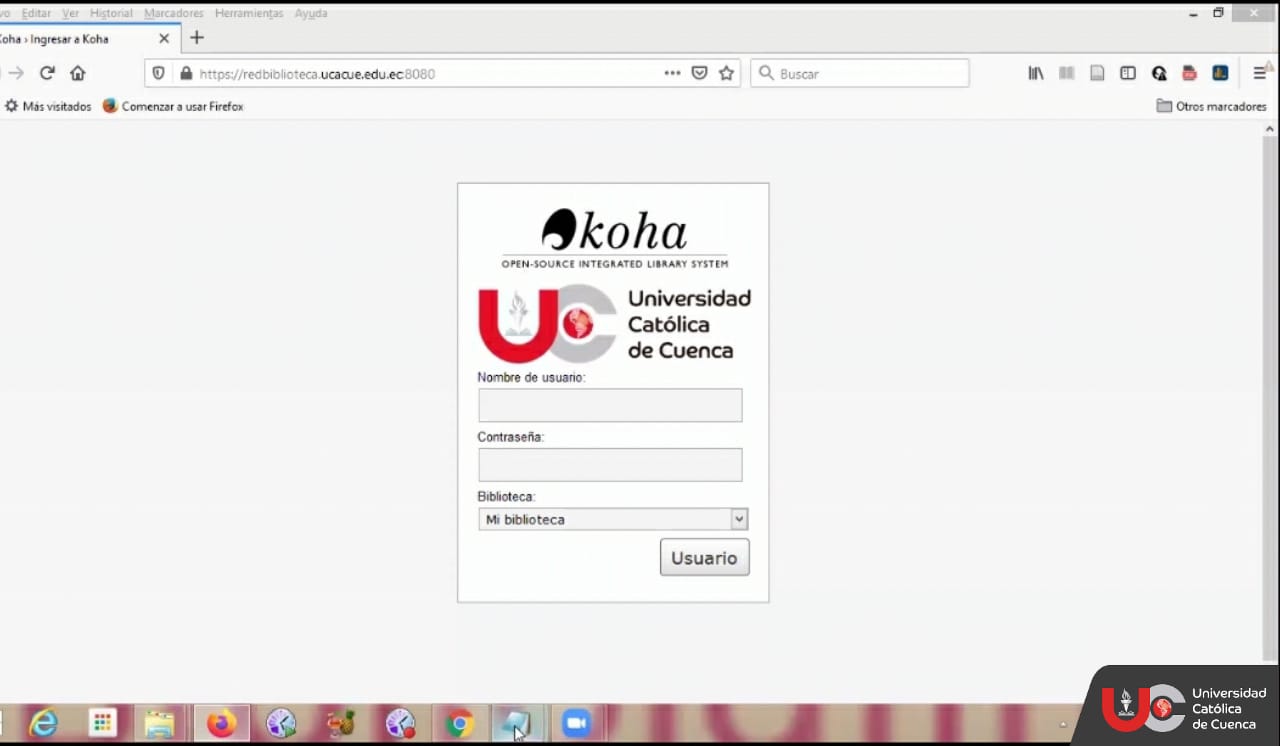Open the Herramientas menu

(249, 13)
